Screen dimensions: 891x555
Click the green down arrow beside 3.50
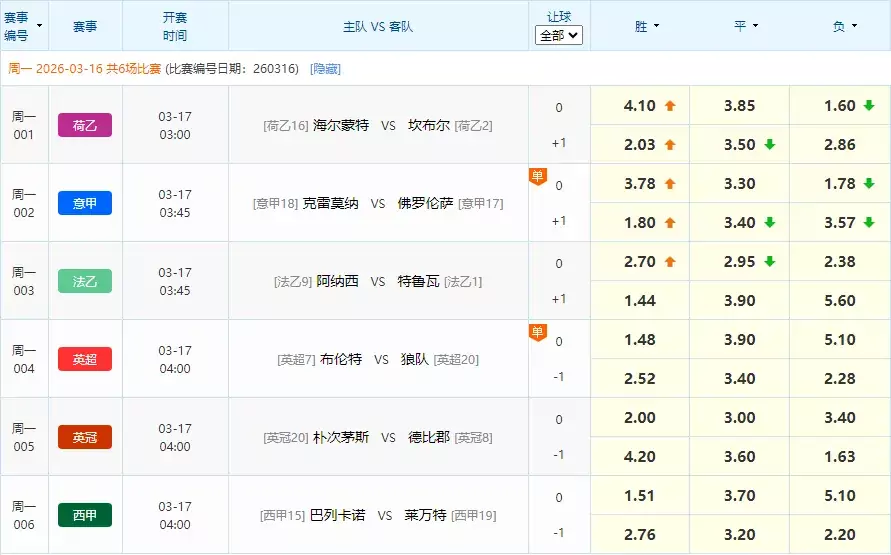(x=770, y=144)
